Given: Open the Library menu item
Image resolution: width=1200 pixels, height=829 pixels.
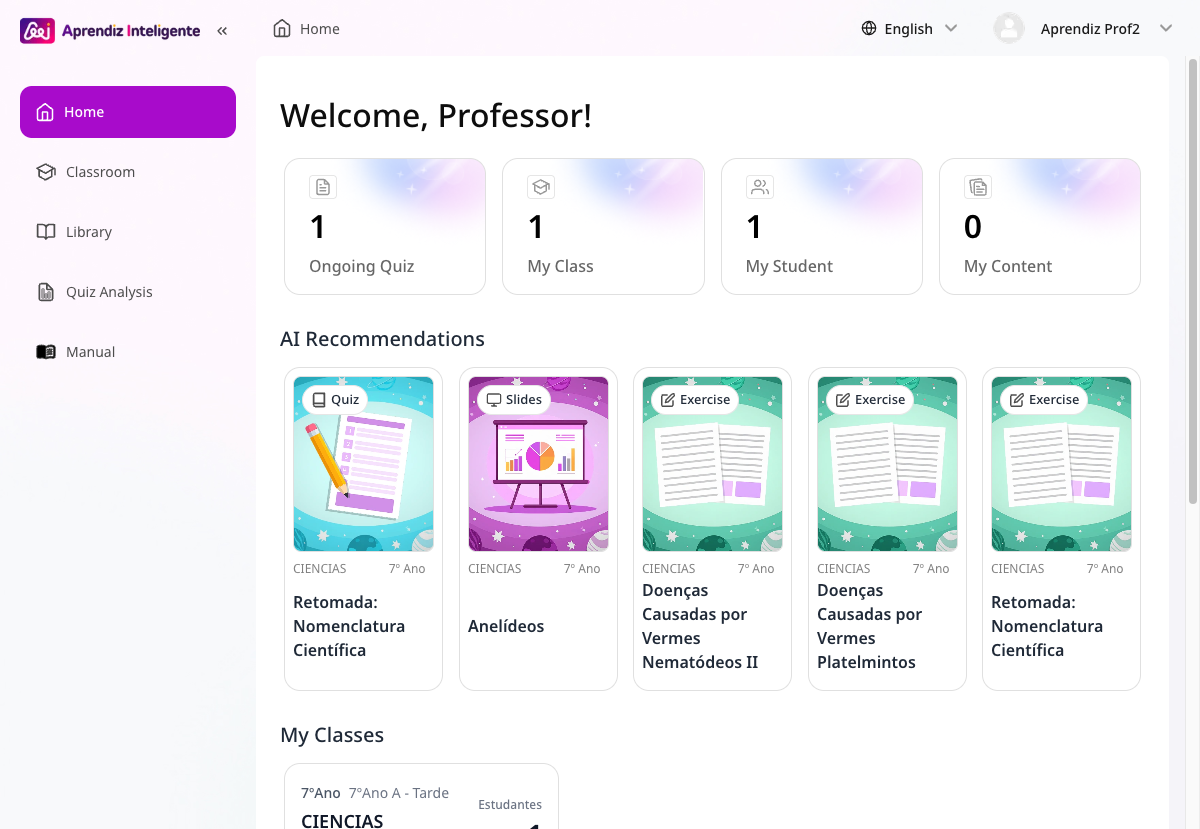Looking at the screenshot, I should 128,232.
